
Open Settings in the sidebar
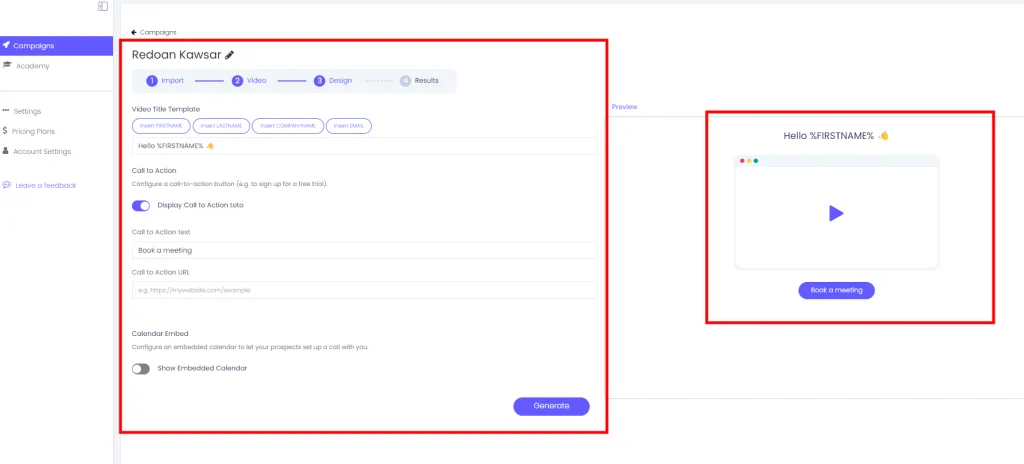point(27,111)
